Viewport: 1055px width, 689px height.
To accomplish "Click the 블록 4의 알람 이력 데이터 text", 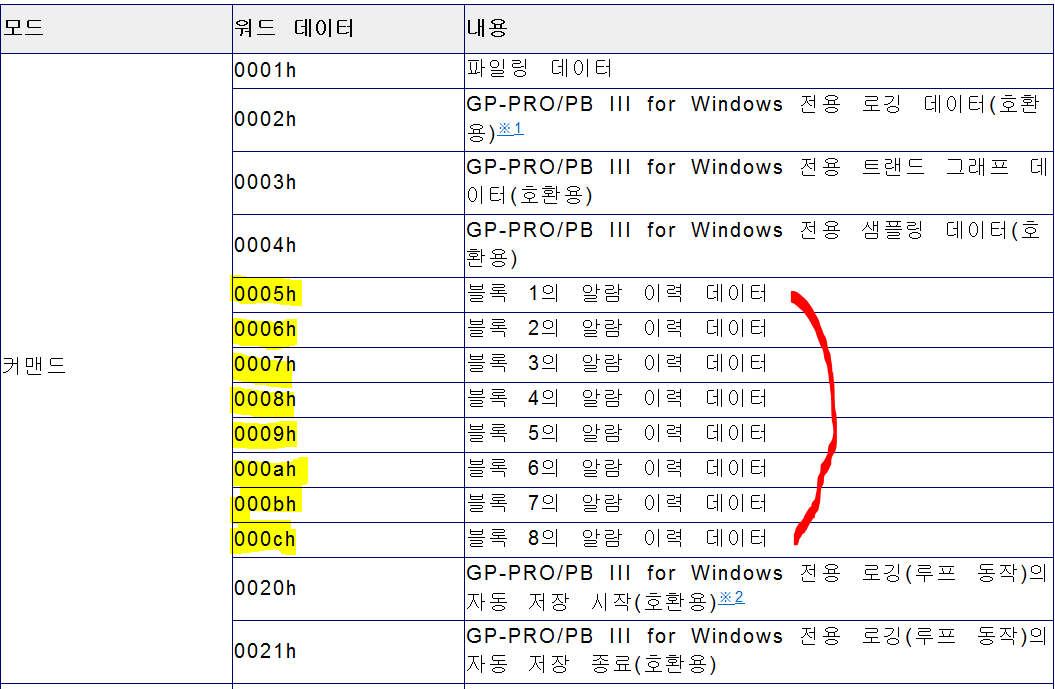I will click(x=617, y=398).
